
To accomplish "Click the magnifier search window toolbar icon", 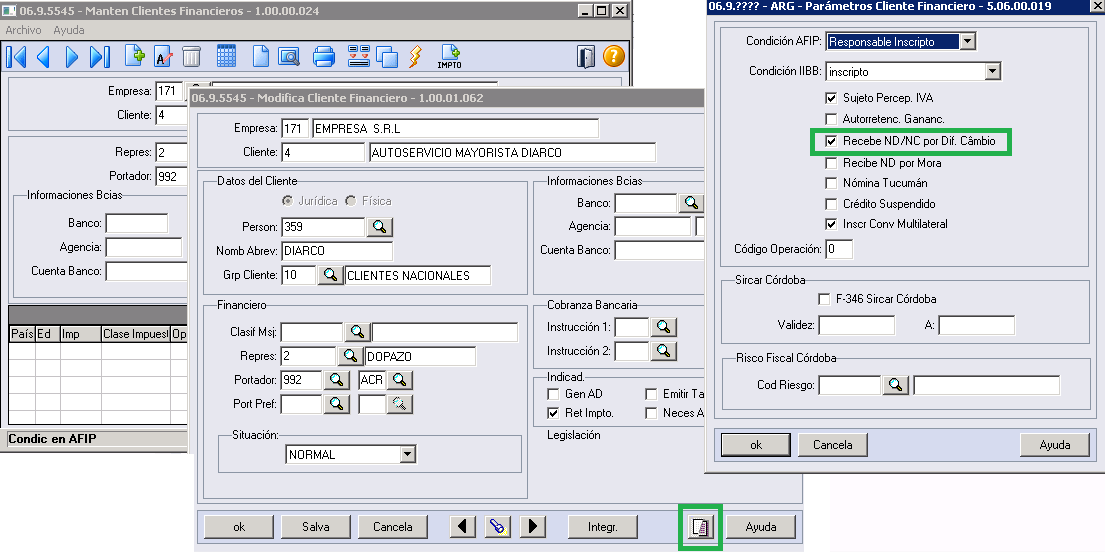I will point(289,56).
